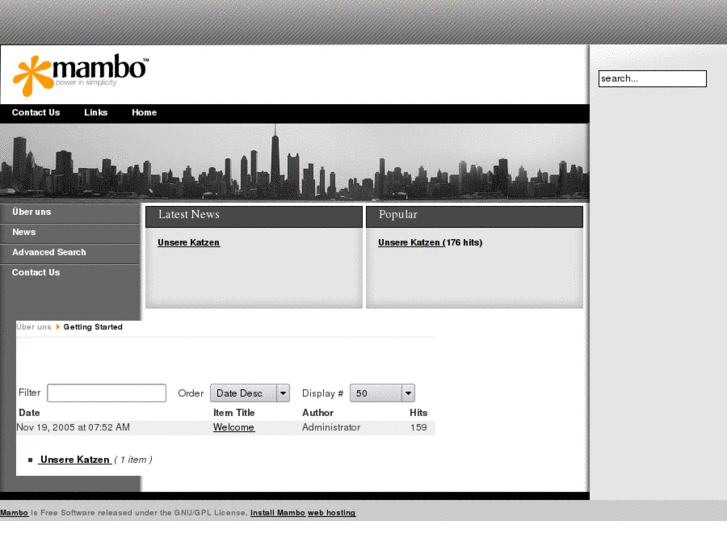The image size is (727, 545).
Task: Click the orange breadcrumb arrow icon
Action: coord(57,327)
